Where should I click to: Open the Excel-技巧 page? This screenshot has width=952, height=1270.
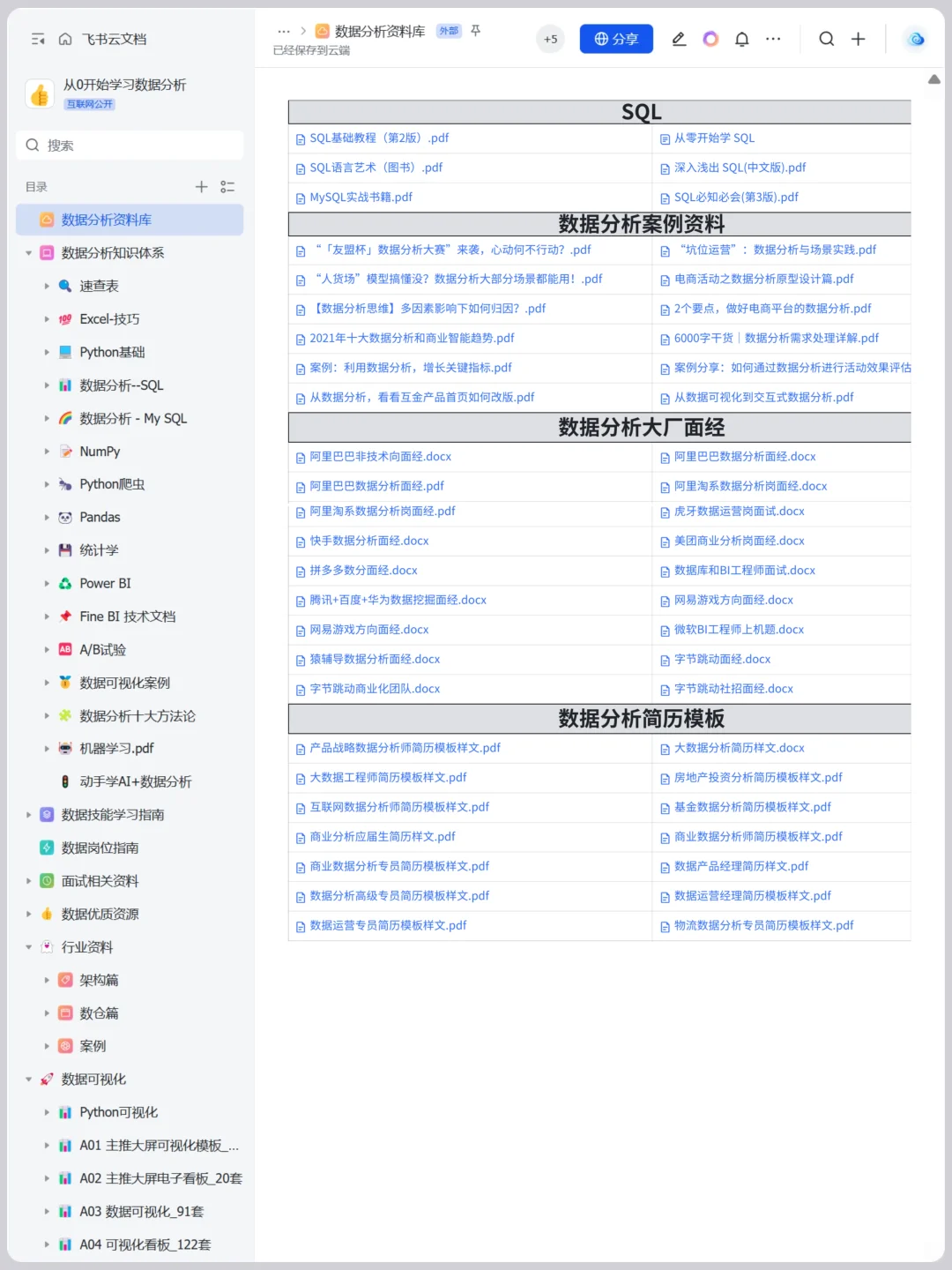click(x=109, y=319)
